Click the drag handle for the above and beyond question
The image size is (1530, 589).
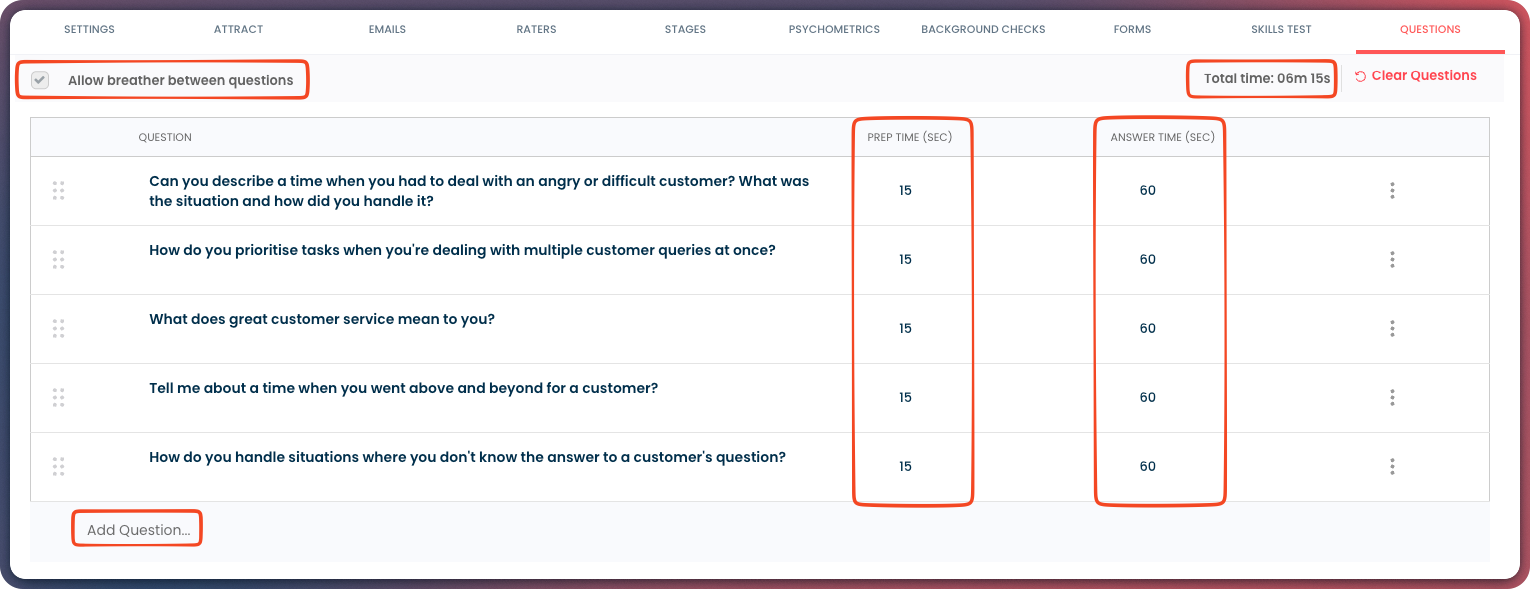58,397
